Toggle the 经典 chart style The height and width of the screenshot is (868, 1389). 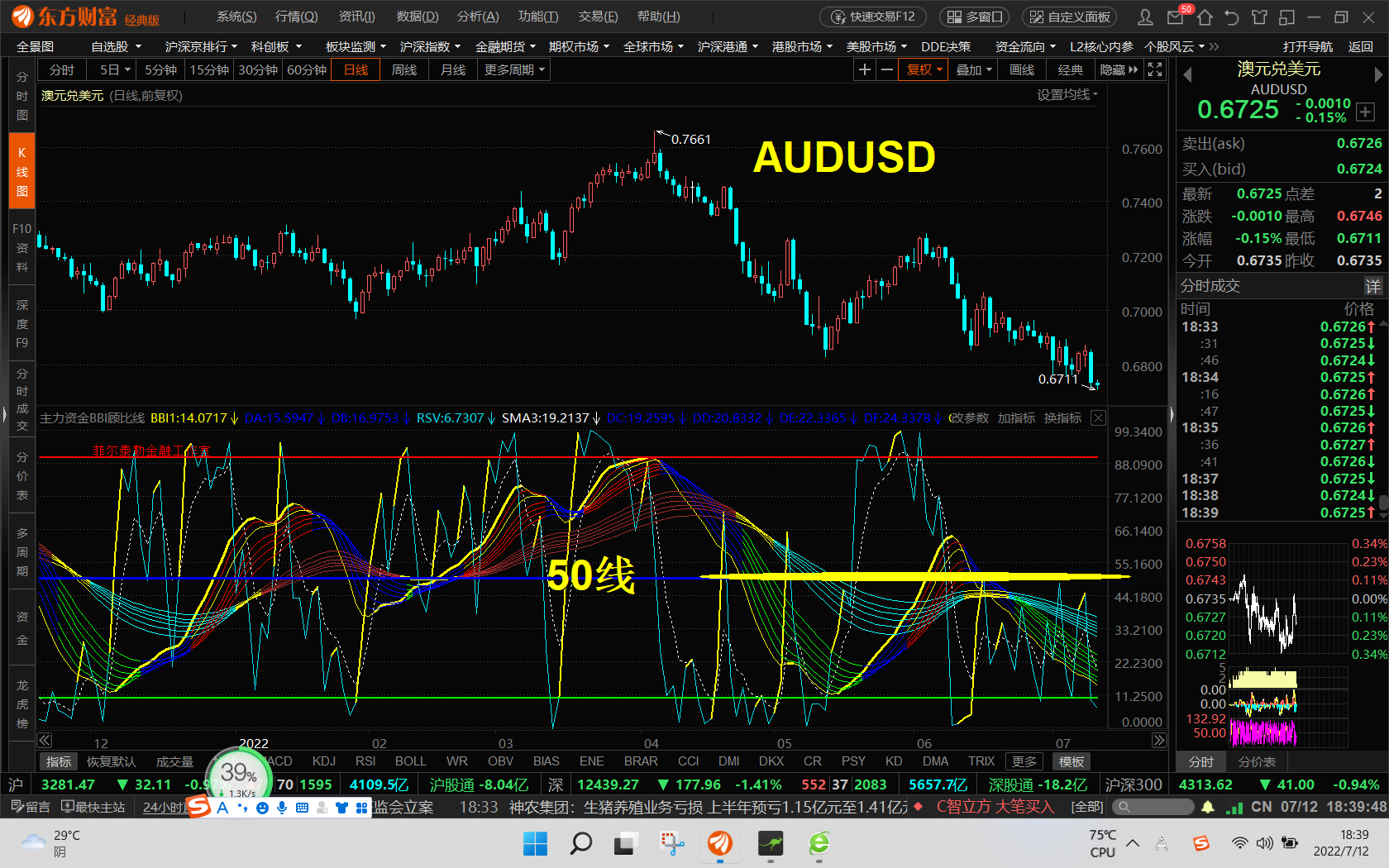coord(1070,69)
